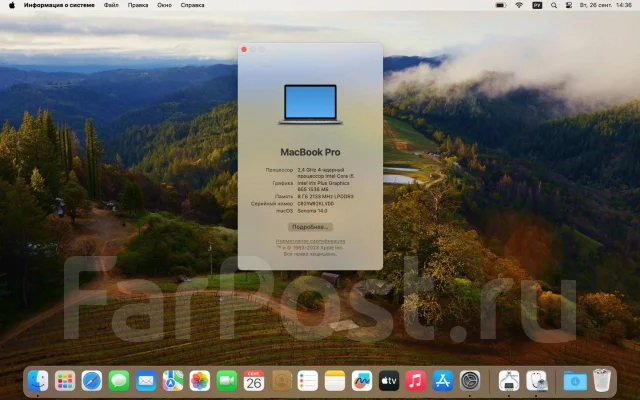Open the Apple menu
640x400 pixels.
pos(11,5)
